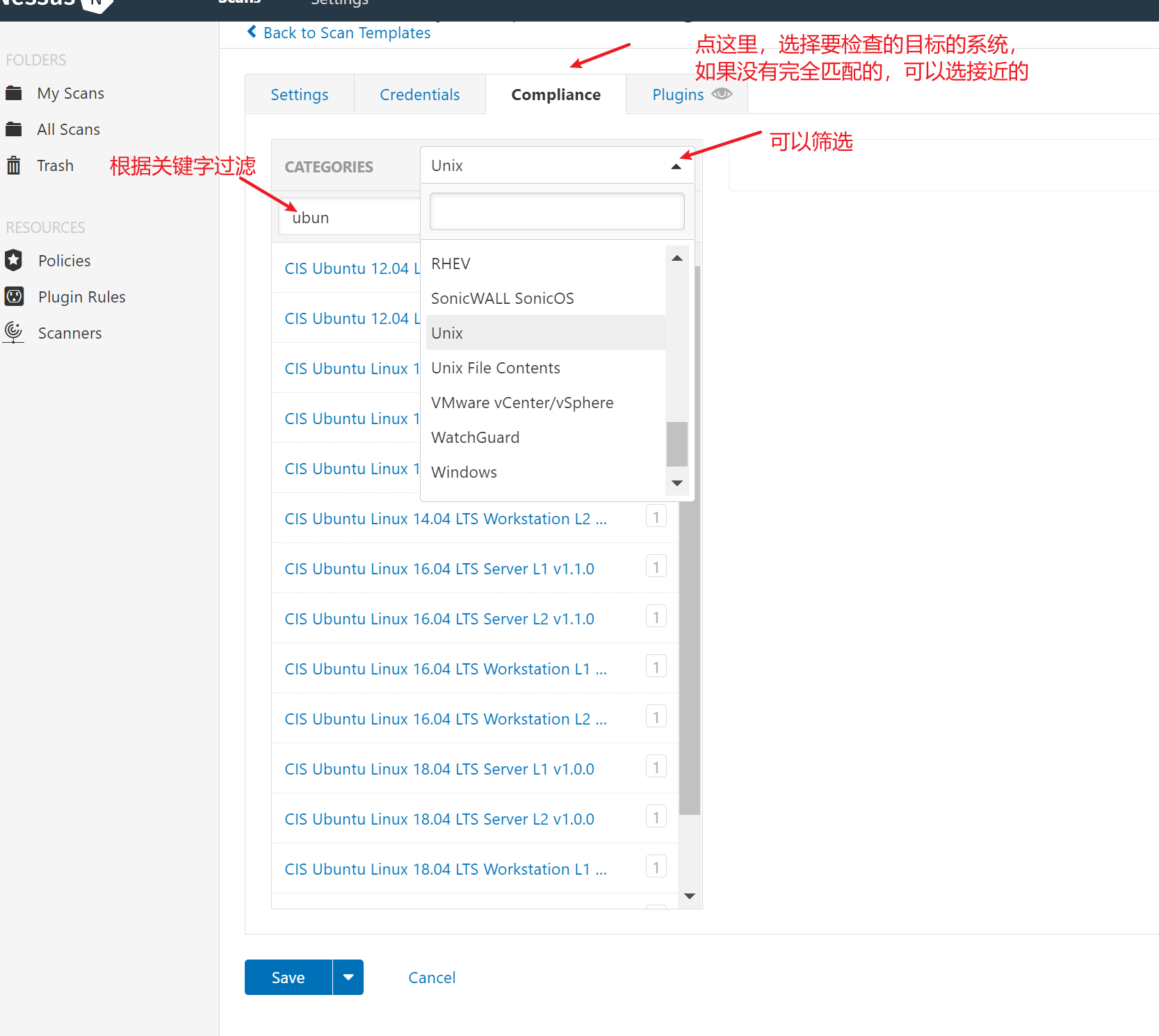The height and width of the screenshot is (1036, 1159).
Task: Switch to the Settings tab
Action: pyautogui.click(x=300, y=95)
